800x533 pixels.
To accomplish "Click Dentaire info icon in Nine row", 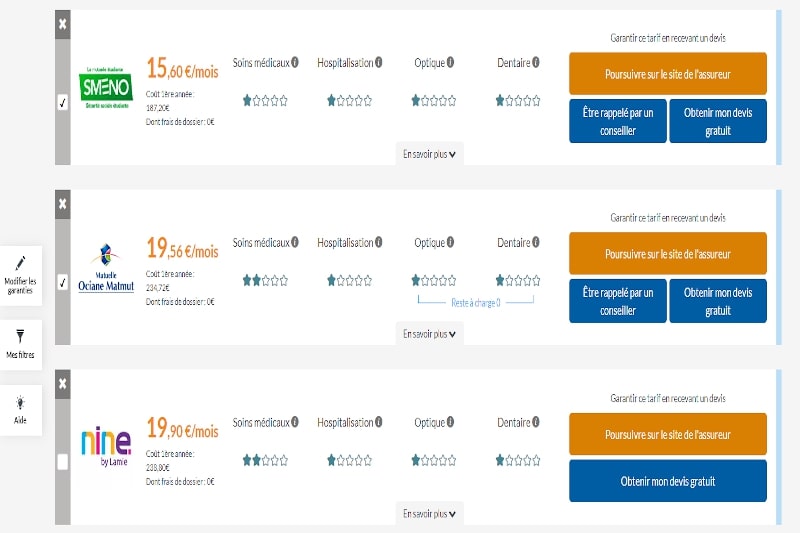I will tap(536, 423).
